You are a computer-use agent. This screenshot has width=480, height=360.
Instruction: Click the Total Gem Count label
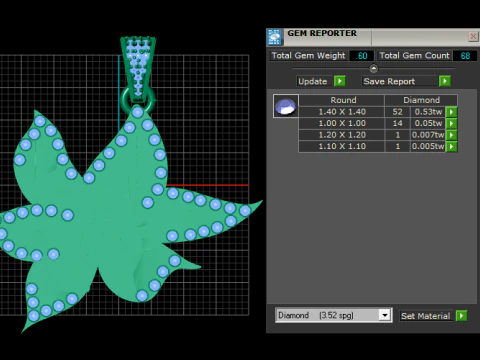coord(414,56)
